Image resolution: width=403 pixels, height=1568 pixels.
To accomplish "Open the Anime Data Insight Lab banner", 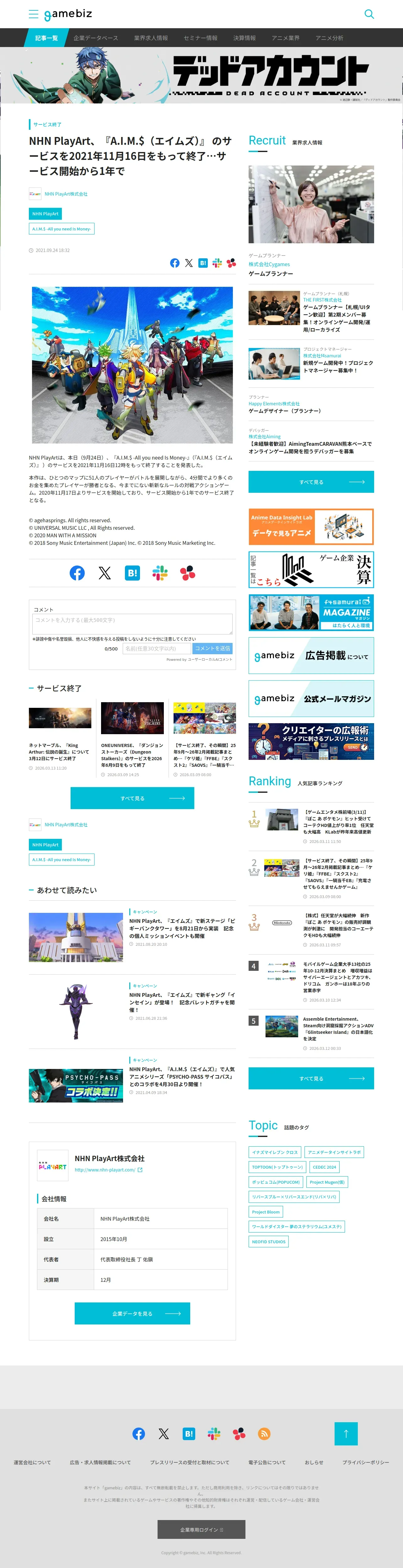I will (x=311, y=527).
